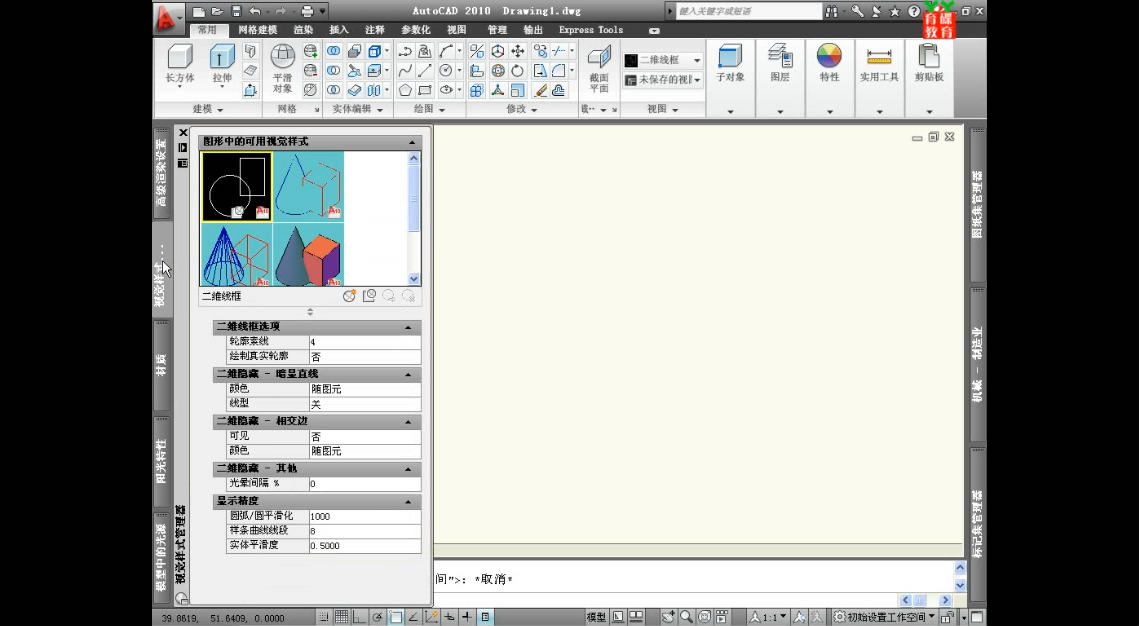
Task: Open the 阳光特性 side palette tab
Action: click(x=161, y=460)
